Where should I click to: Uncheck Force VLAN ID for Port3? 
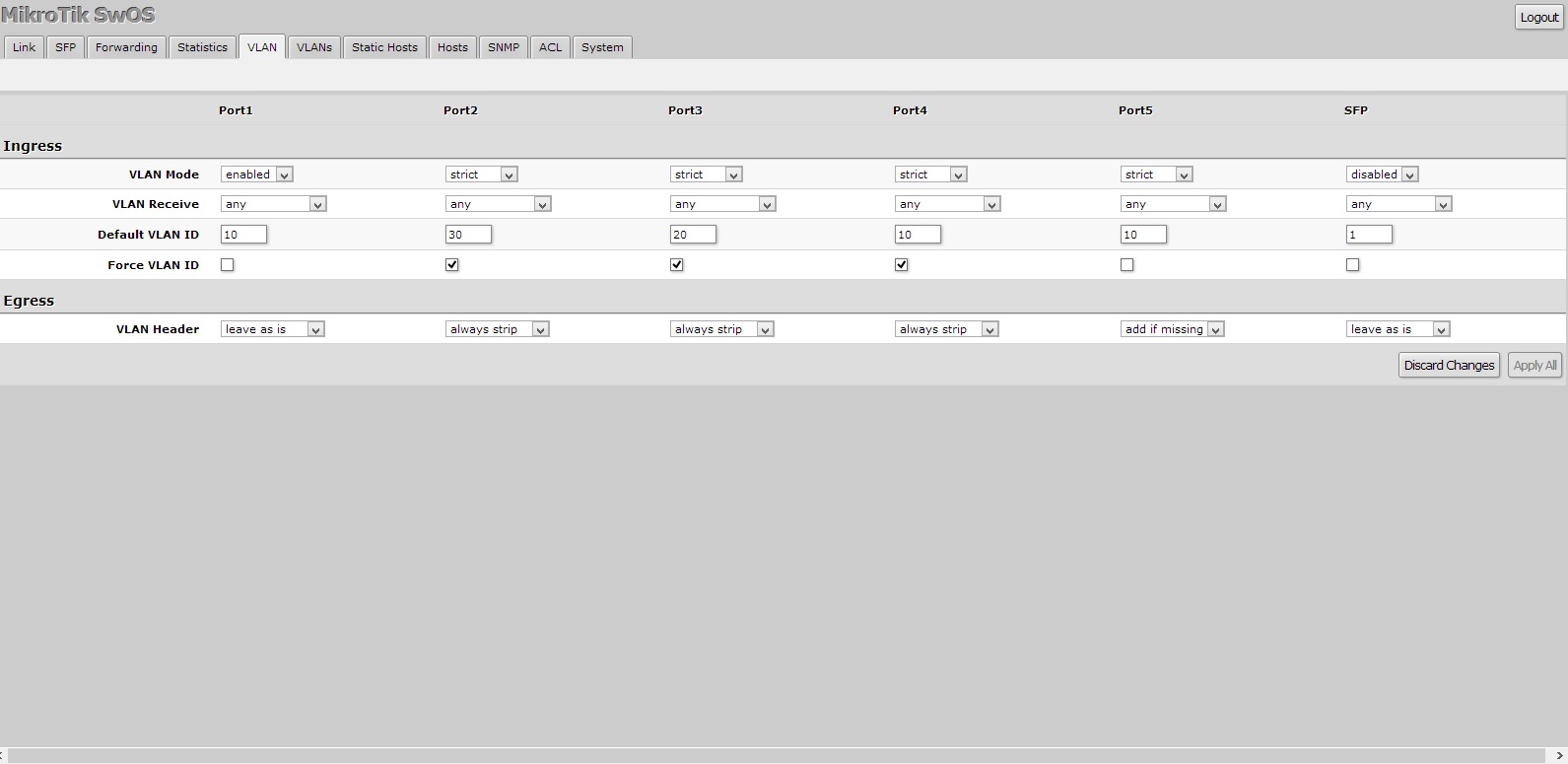[677, 265]
